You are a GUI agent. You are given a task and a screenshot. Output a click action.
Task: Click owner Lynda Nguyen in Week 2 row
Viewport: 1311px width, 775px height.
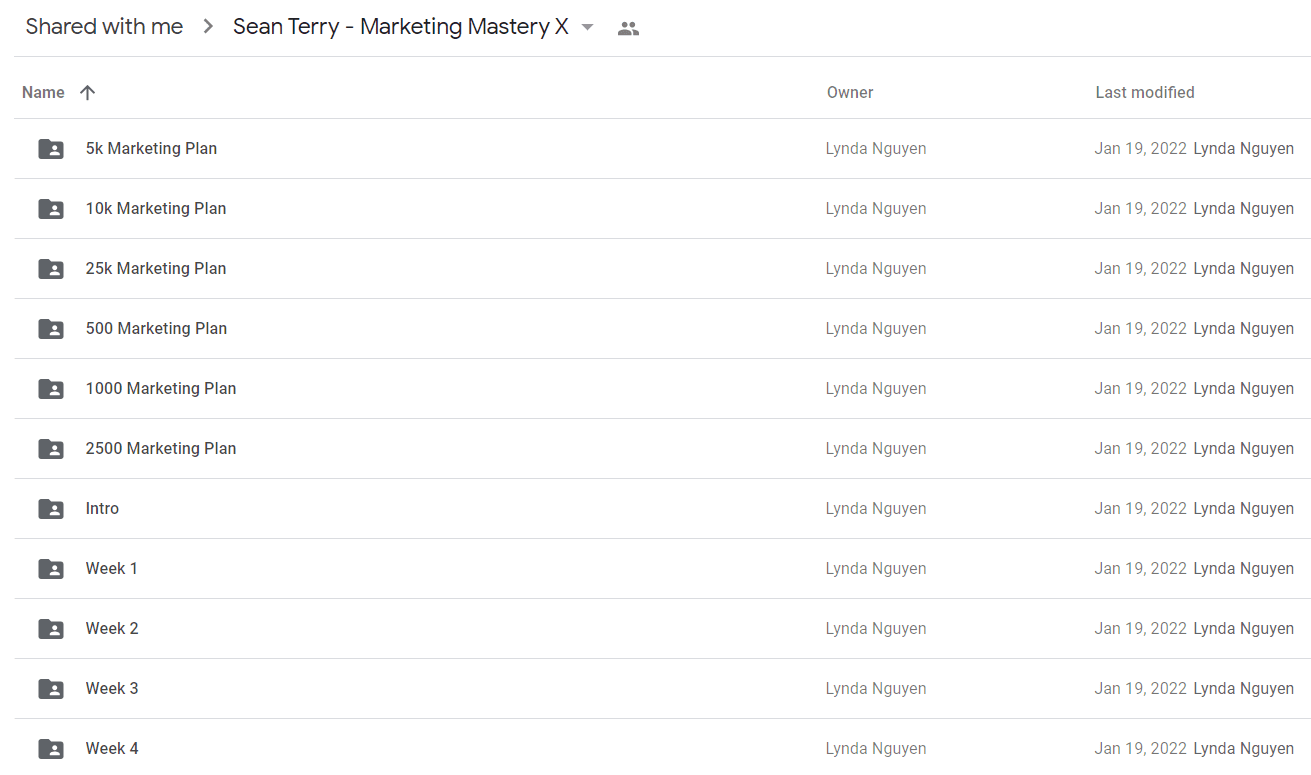(876, 628)
